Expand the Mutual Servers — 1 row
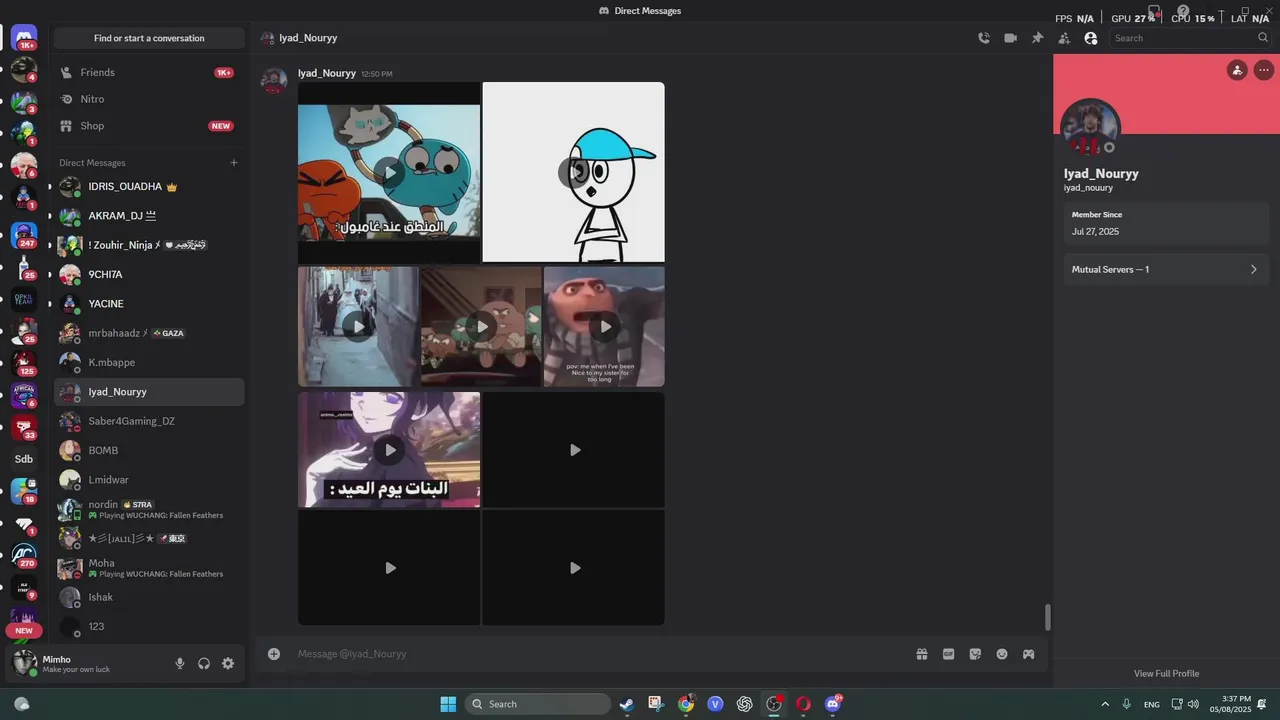 tap(1165, 269)
